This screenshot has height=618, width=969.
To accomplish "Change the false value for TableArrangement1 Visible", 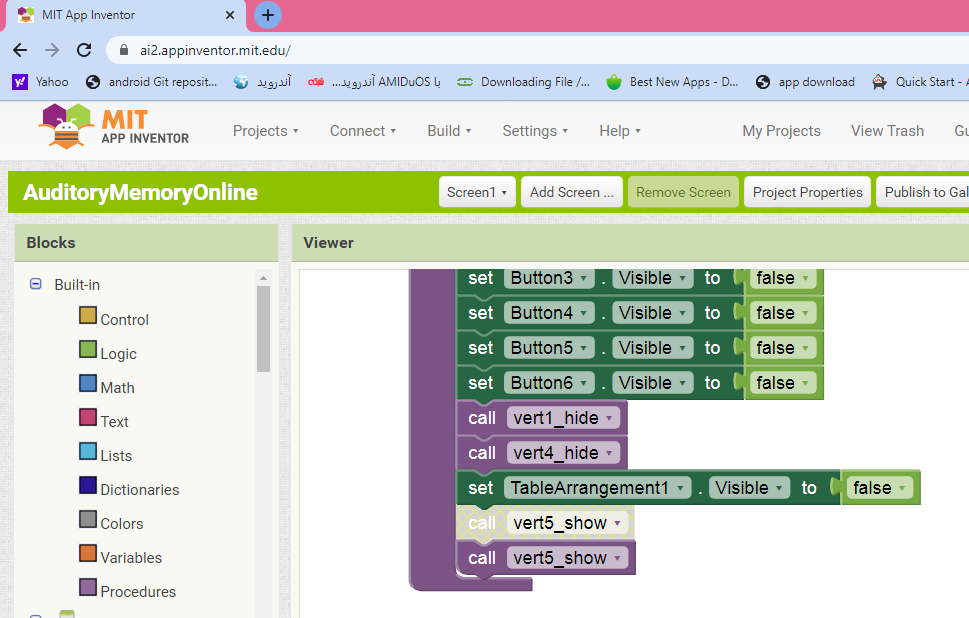I will coord(879,488).
